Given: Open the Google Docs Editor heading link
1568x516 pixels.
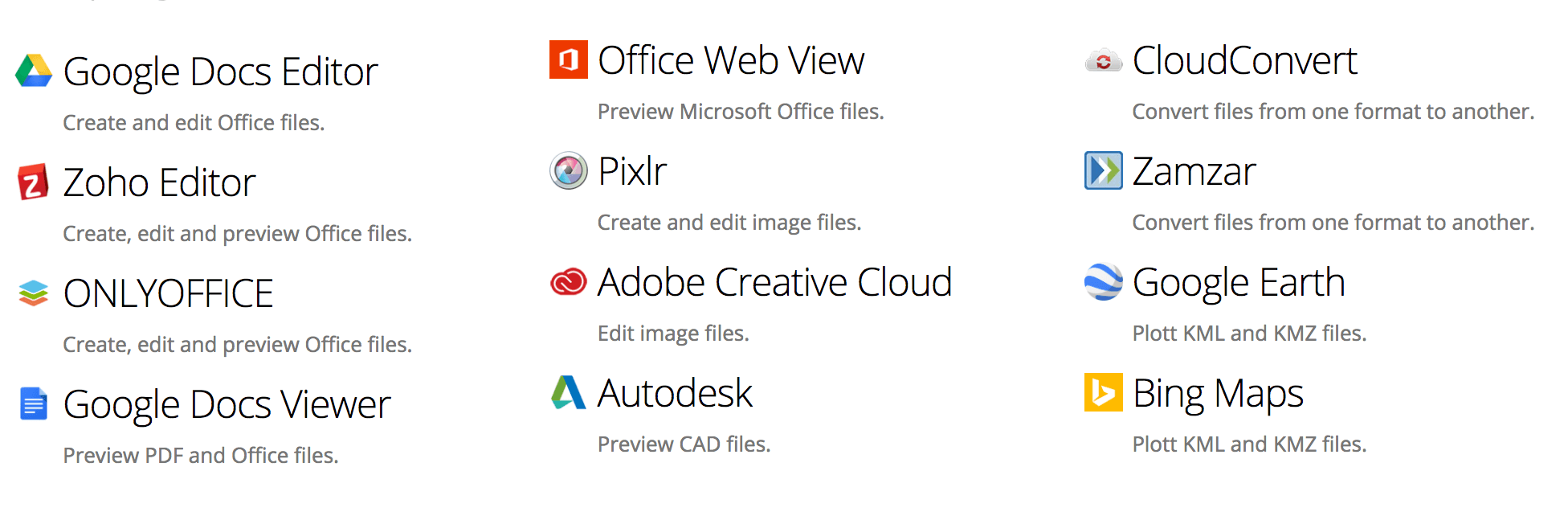Looking at the screenshot, I should [x=220, y=72].
